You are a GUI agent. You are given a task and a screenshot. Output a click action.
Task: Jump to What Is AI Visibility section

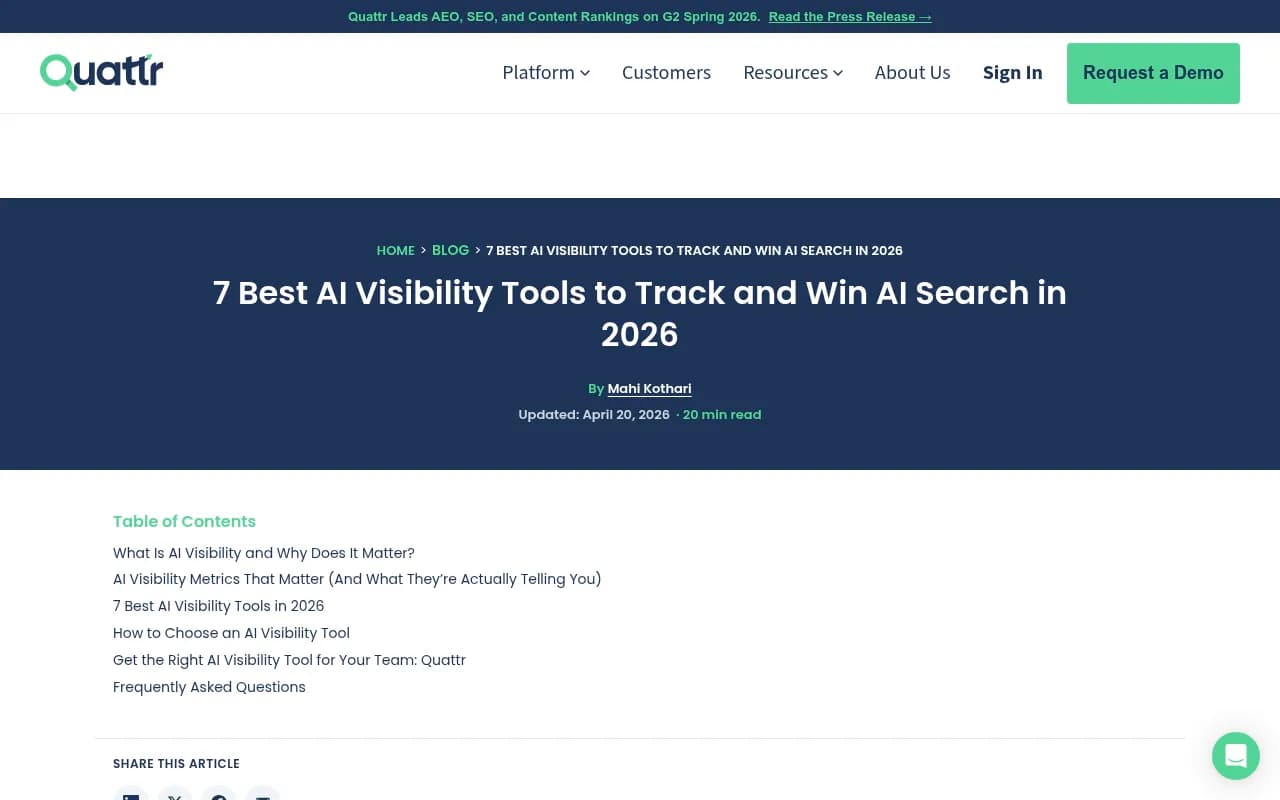tap(263, 553)
